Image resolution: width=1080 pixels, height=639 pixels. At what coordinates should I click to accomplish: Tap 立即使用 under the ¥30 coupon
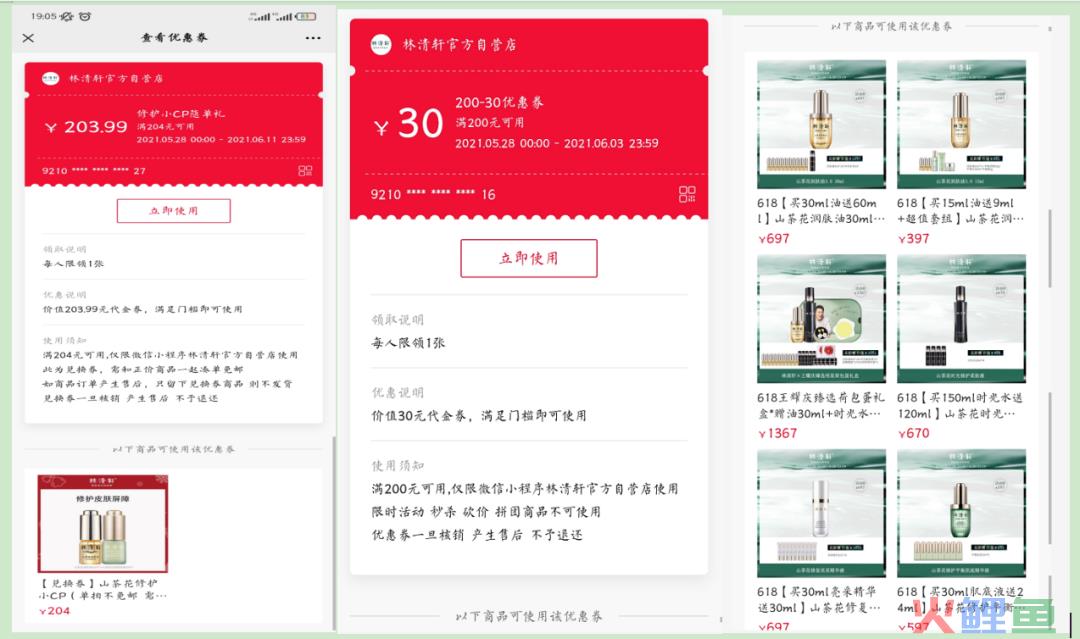click(x=528, y=258)
